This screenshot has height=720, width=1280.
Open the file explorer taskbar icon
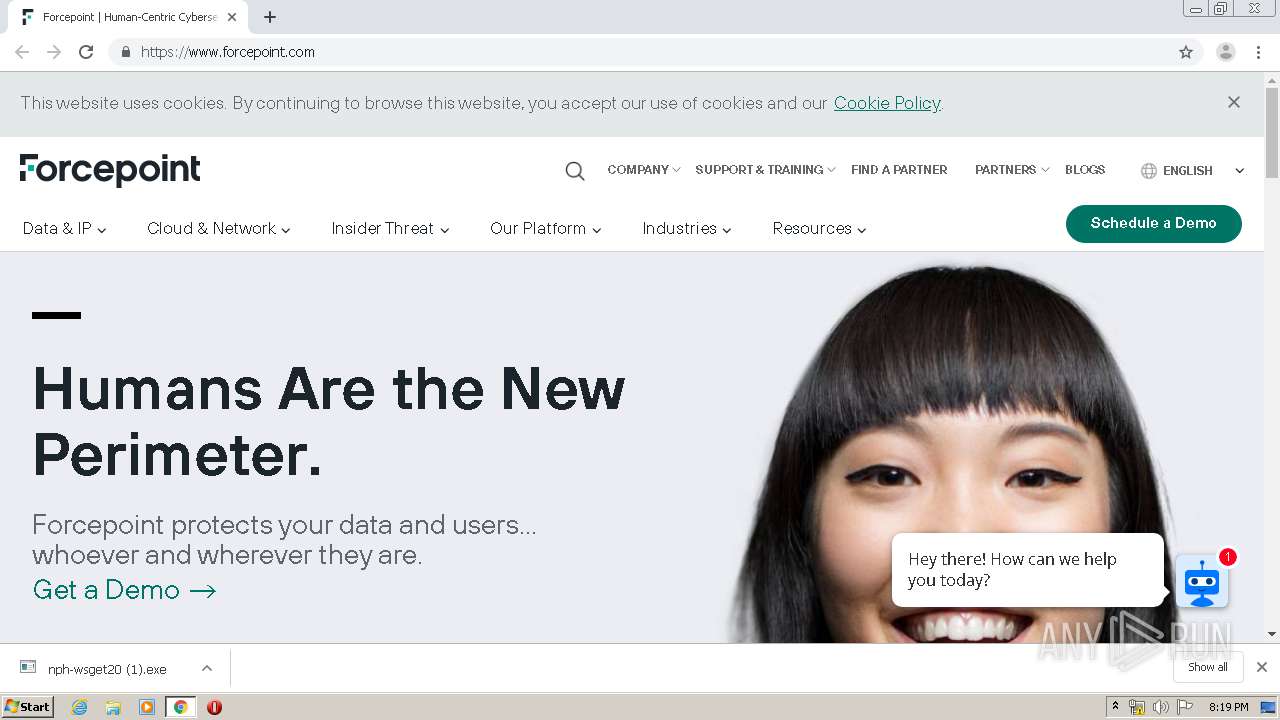click(x=113, y=707)
